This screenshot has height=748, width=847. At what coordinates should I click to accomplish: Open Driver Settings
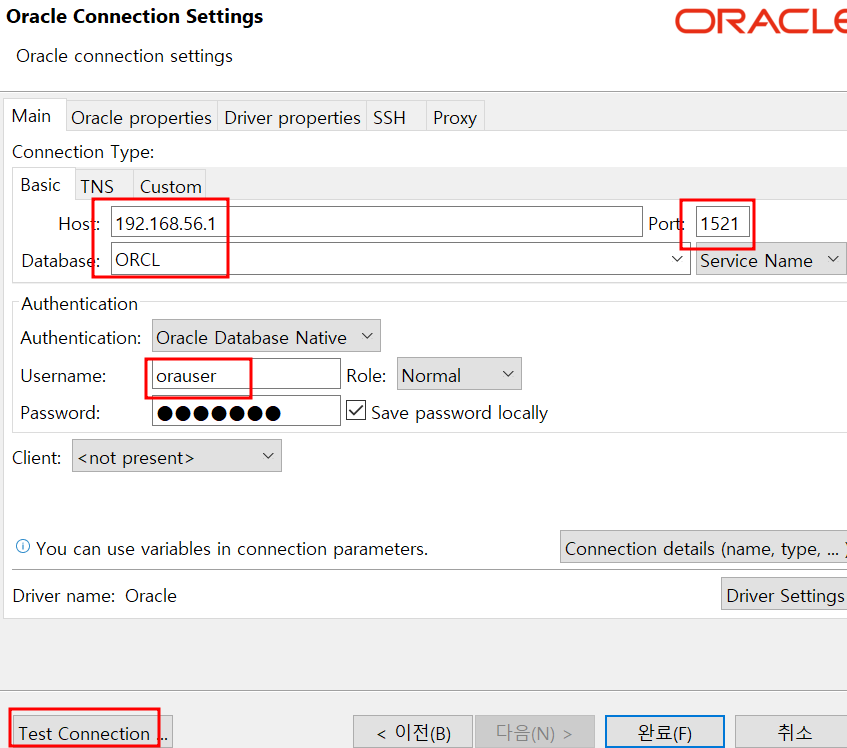(x=784, y=594)
